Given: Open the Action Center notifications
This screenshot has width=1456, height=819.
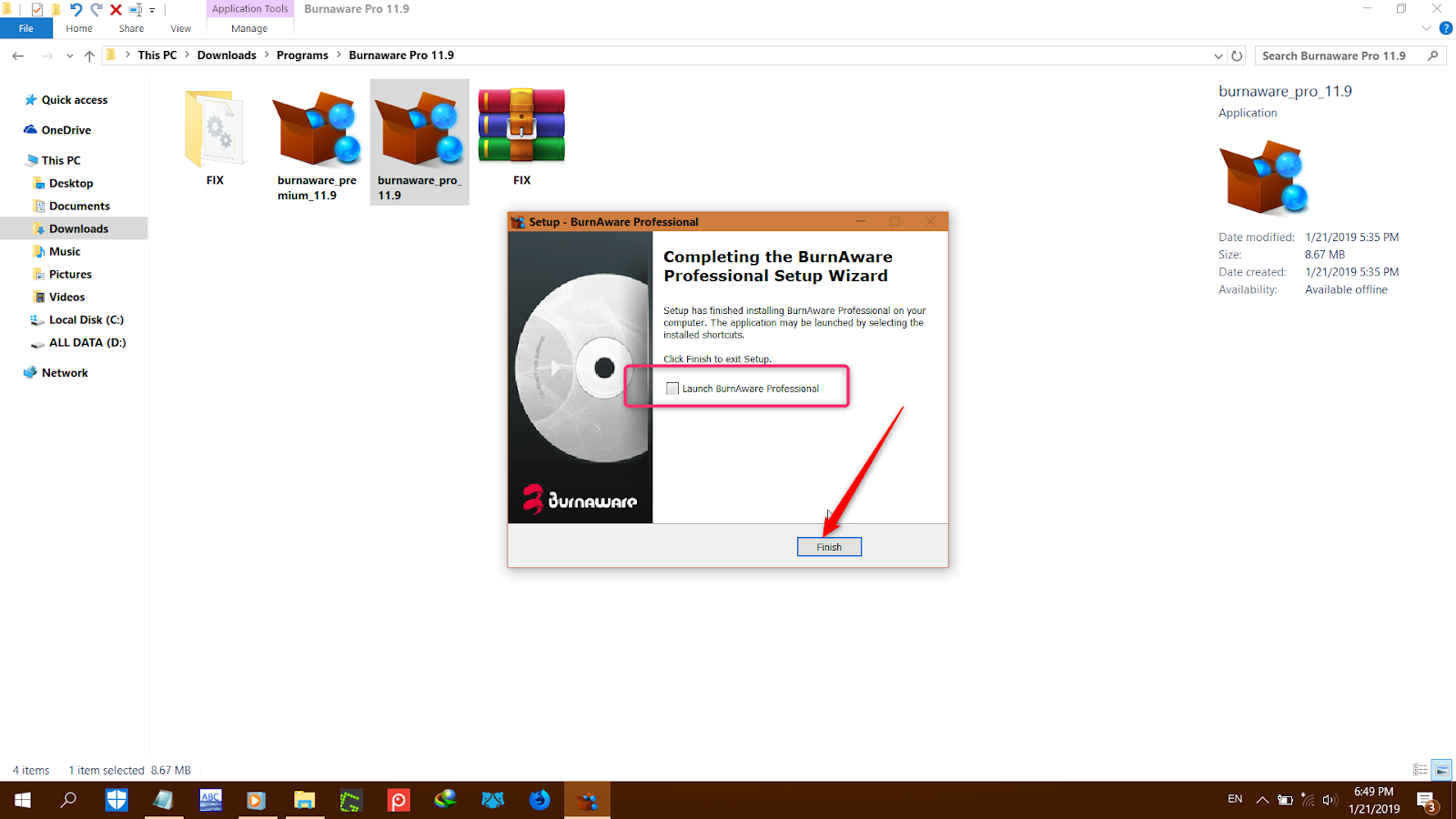Looking at the screenshot, I should pos(1427,801).
